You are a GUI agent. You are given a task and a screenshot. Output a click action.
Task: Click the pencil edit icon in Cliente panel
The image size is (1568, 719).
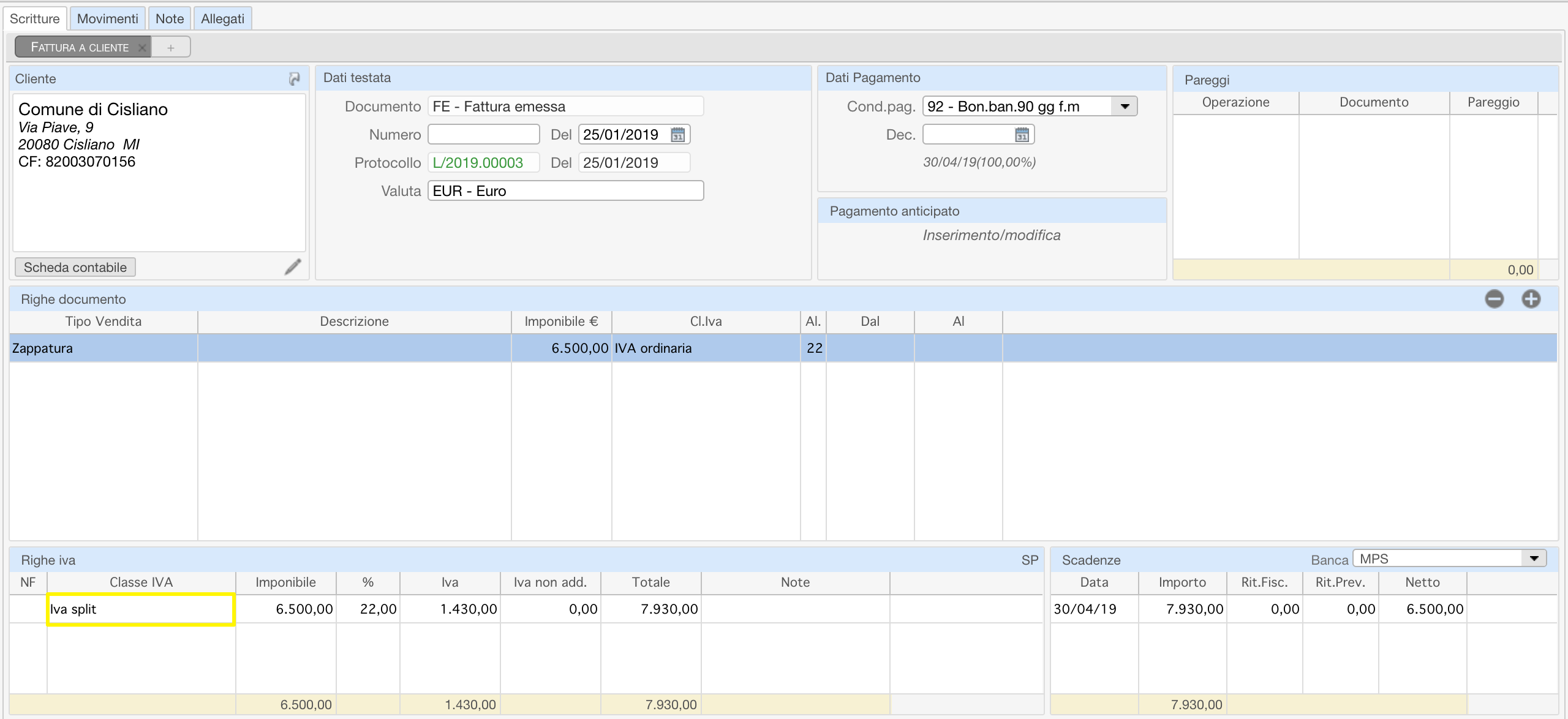pos(293,267)
